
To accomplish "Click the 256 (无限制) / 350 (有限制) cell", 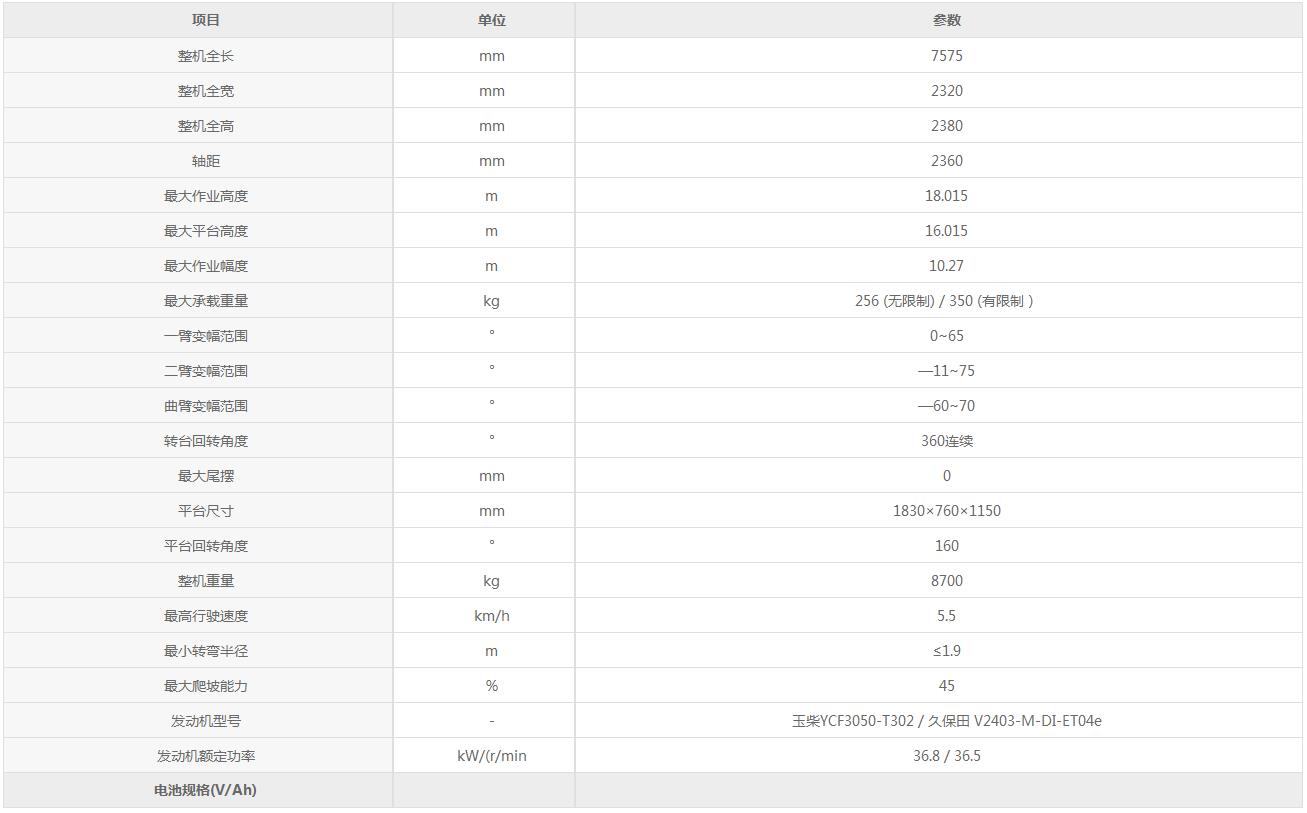I will pos(944,301).
